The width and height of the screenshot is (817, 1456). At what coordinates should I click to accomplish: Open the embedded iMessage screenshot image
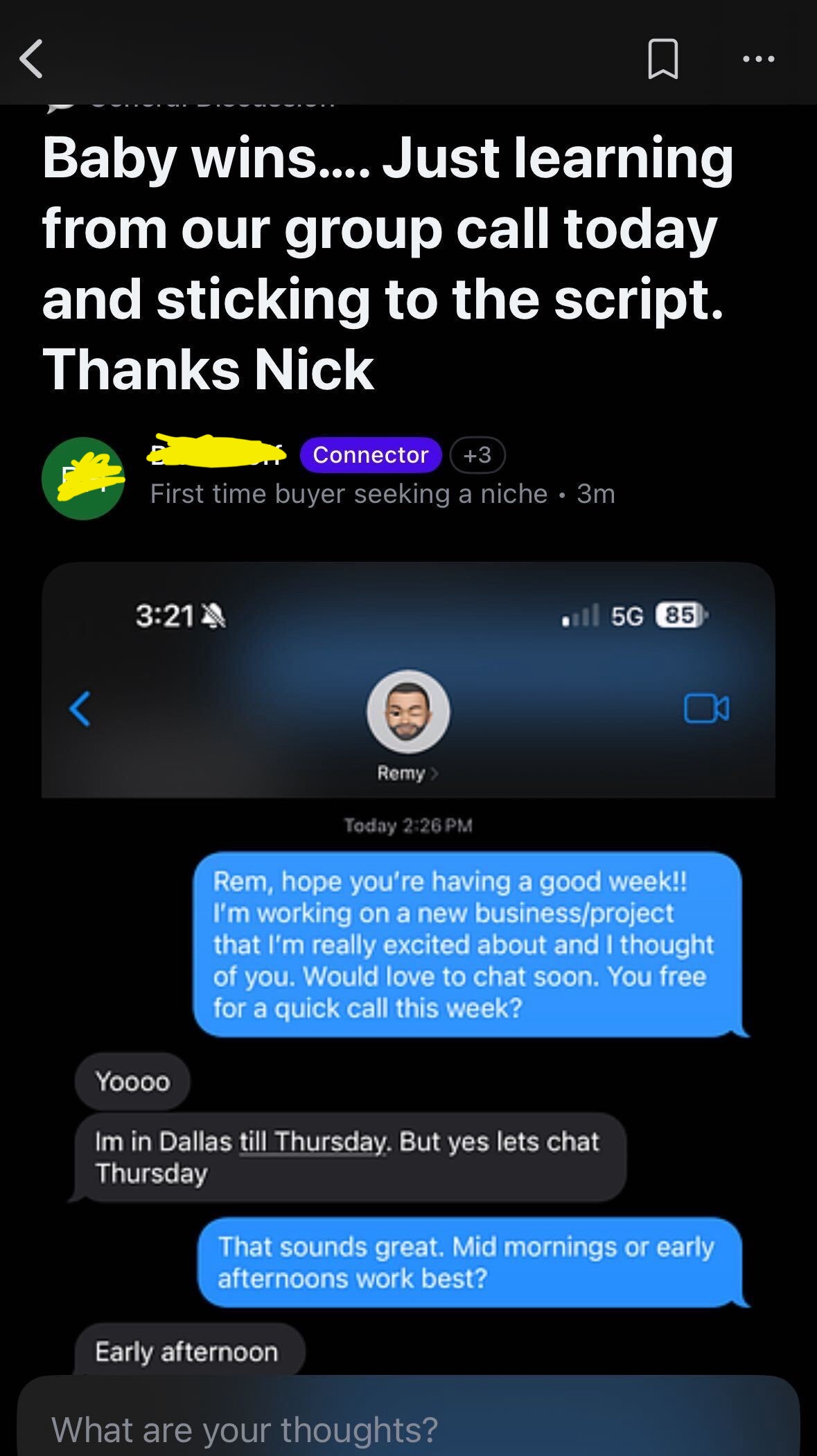408,970
